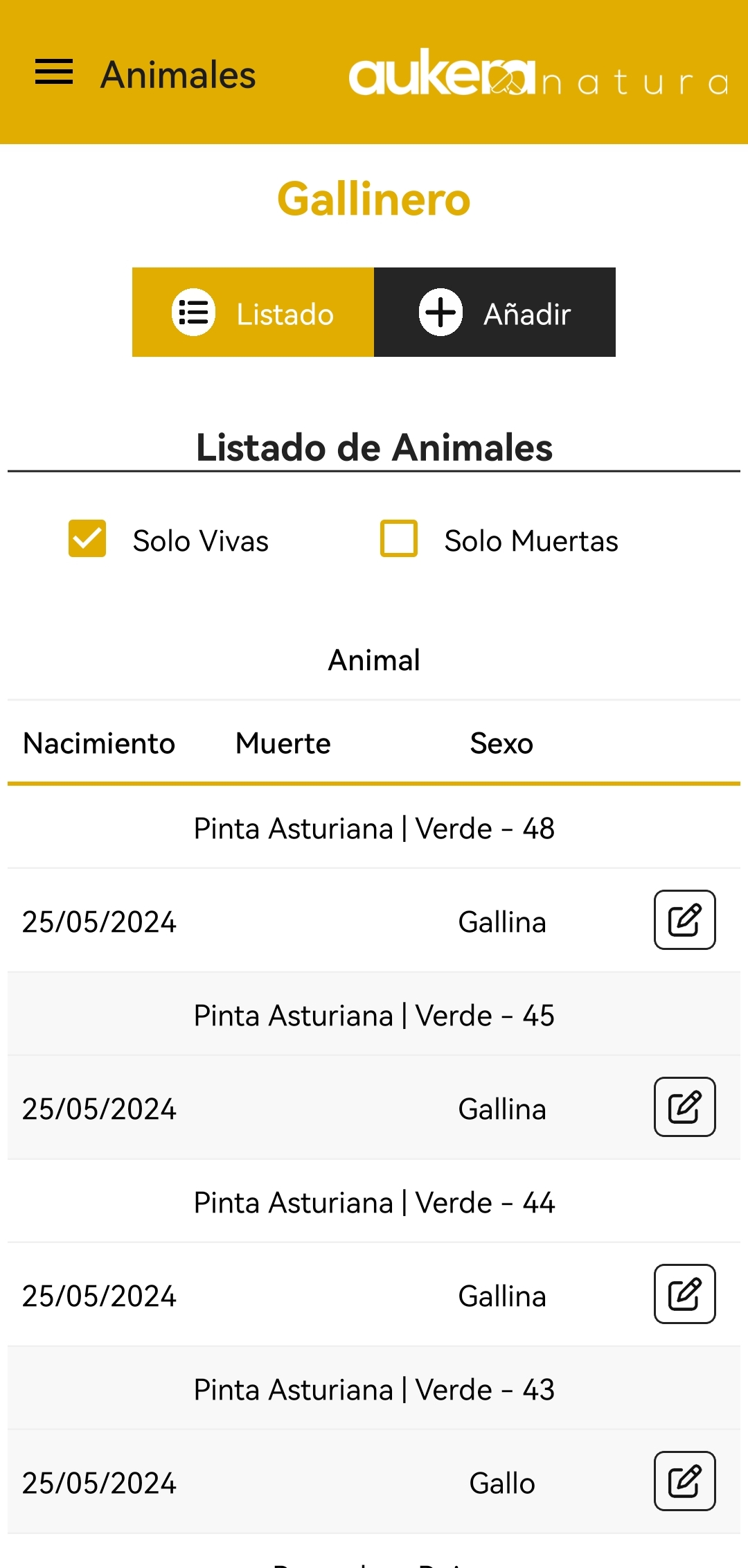Open the hamburger navigation menu
Screen dimensions: 748x1568
click(54, 72)
